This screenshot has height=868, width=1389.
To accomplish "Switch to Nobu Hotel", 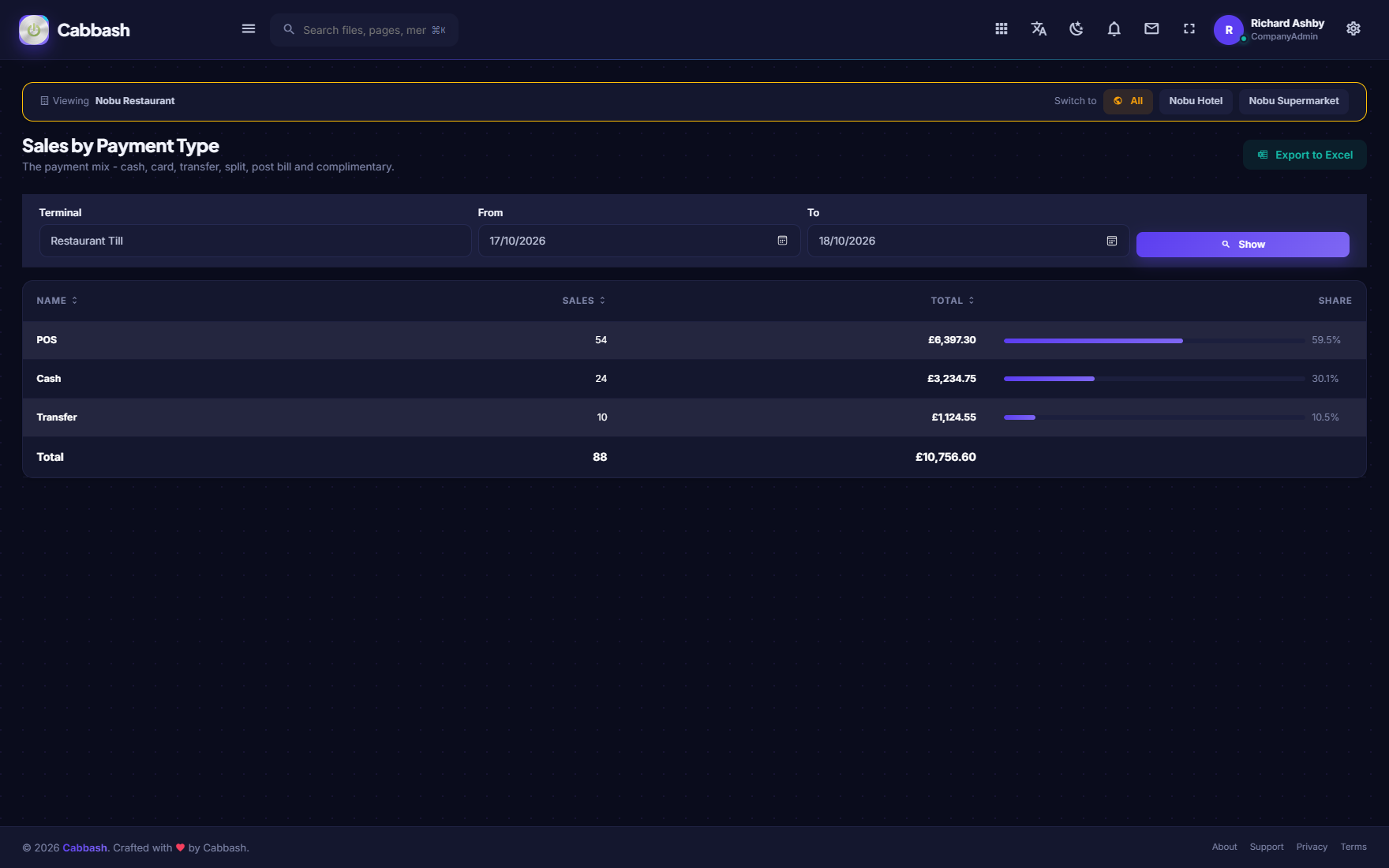I will pyautogui.click(x=1196, y=101).
